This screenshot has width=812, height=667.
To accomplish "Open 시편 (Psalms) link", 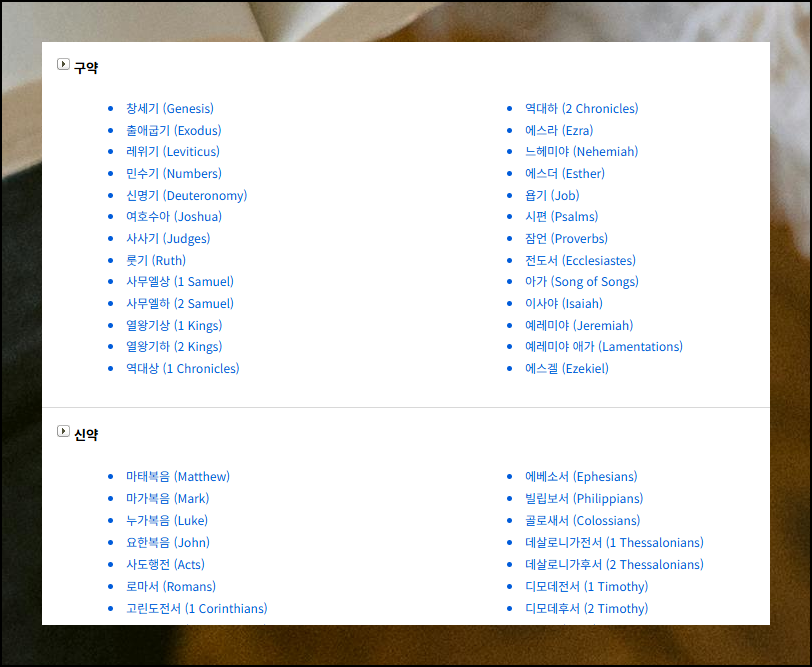I will [x=561, y=216].
